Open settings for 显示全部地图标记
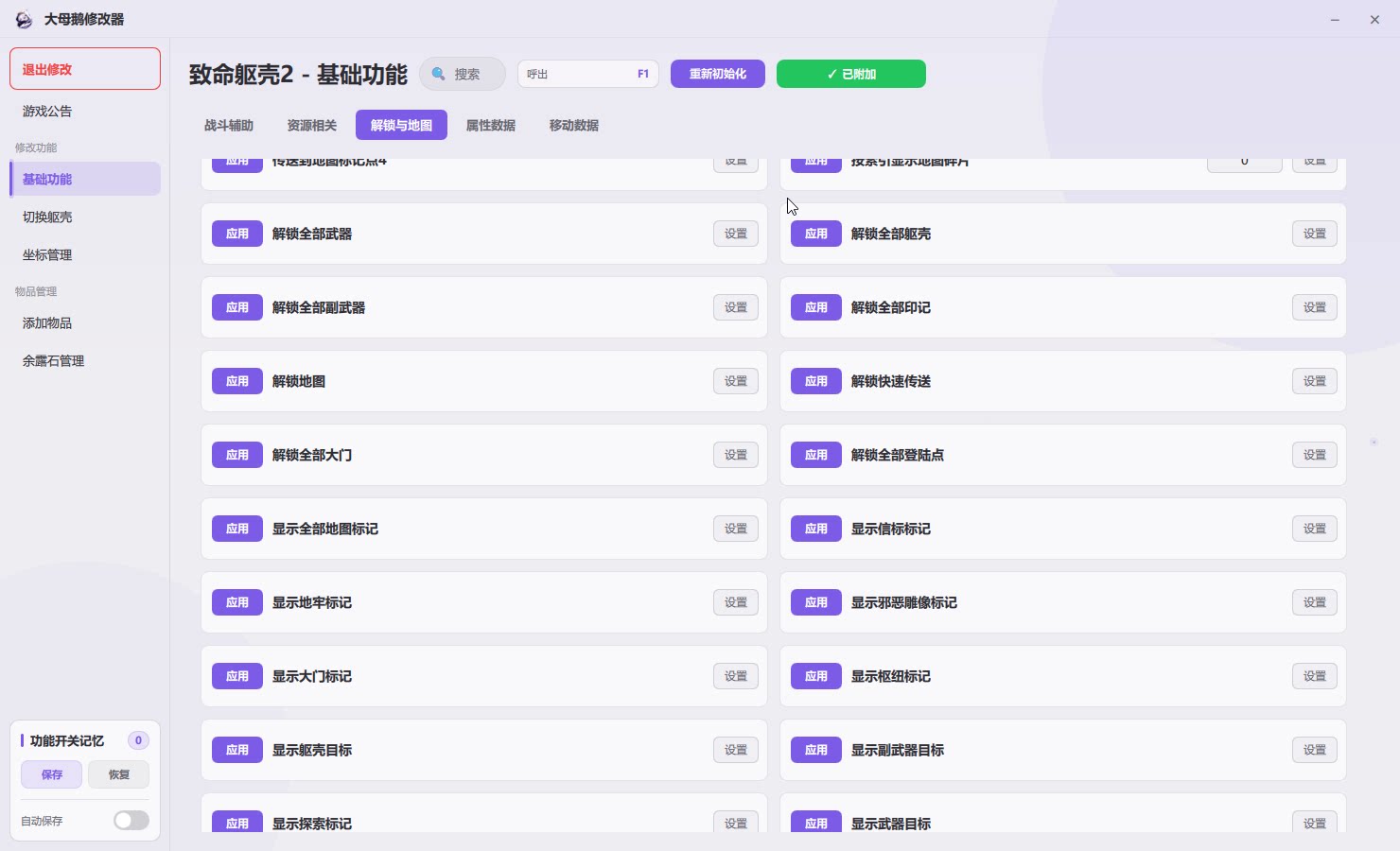This screenshot has width=1400, height=851. (736, 529)
